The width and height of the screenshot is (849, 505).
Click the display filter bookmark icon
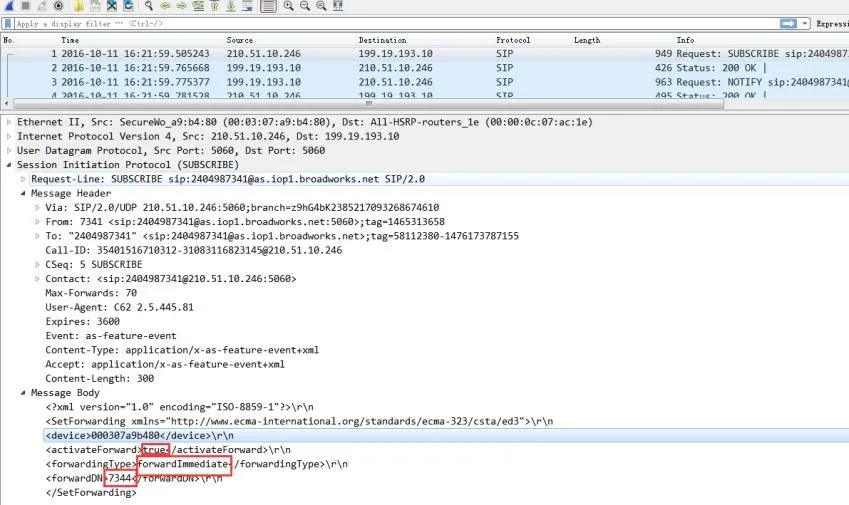coord(8,23)
